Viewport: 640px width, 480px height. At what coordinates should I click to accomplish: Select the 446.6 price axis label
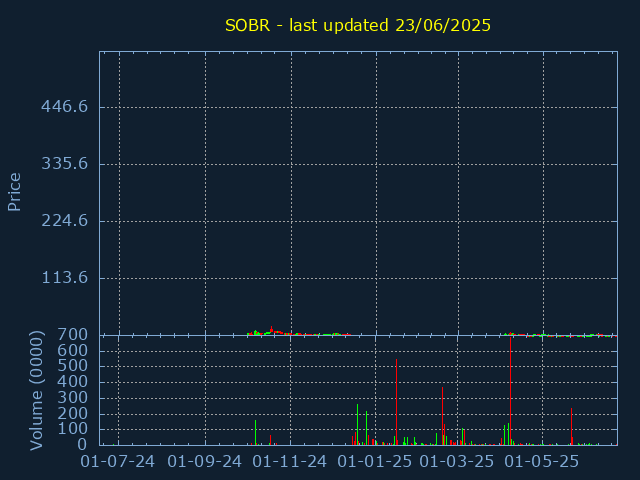(64, 107)
